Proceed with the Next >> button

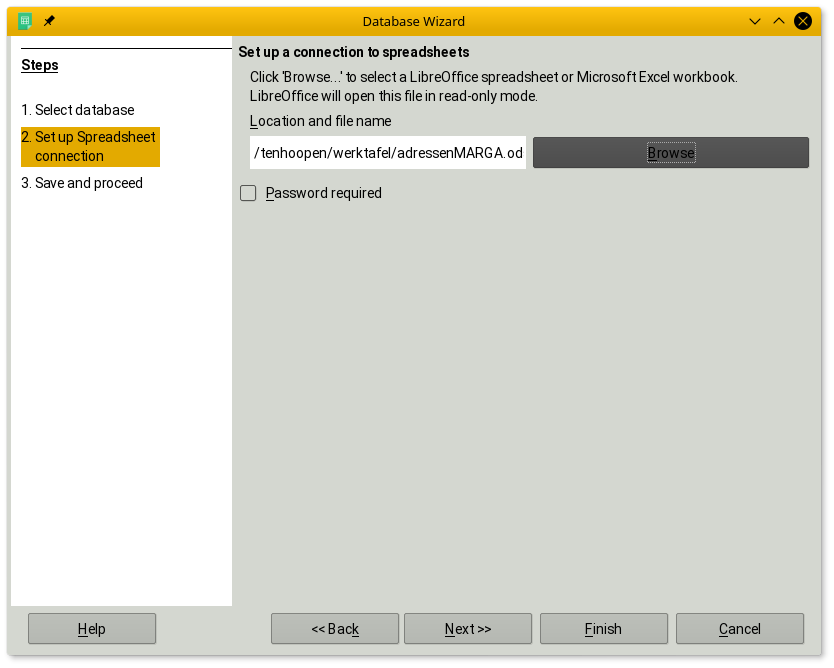point(468,629)
